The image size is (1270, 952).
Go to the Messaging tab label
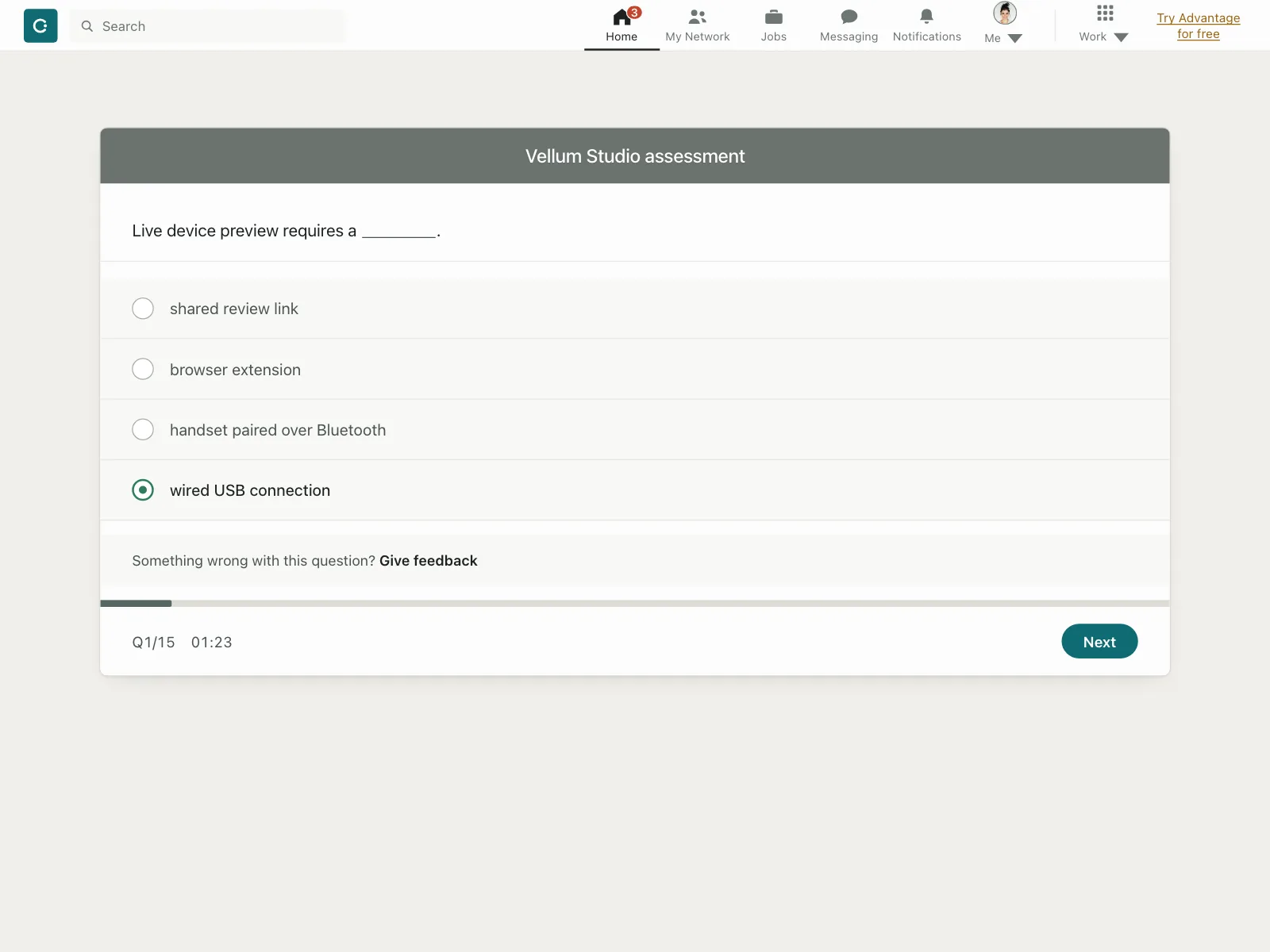(849, 36)
